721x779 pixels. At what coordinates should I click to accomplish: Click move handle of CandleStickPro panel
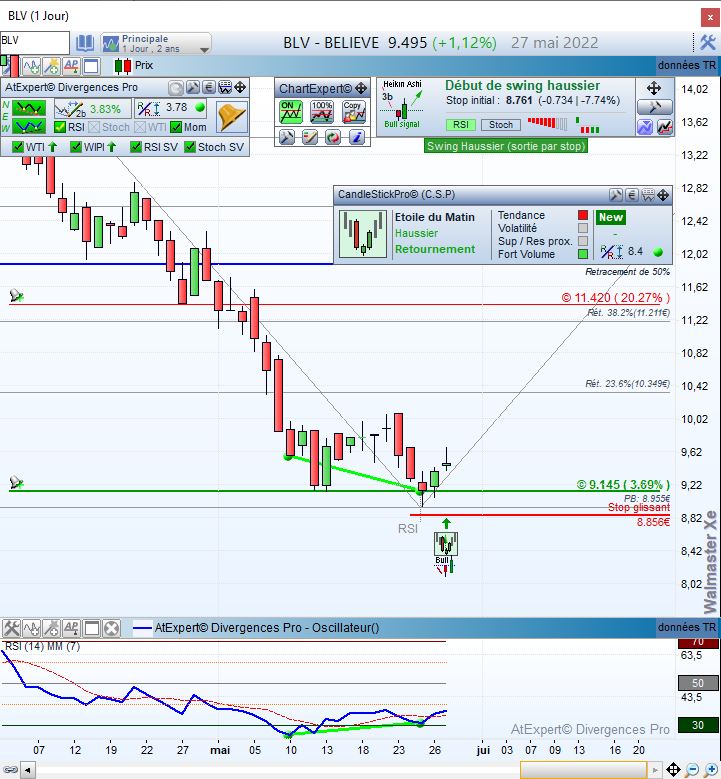pyautogui.click(x=663, y=195)
